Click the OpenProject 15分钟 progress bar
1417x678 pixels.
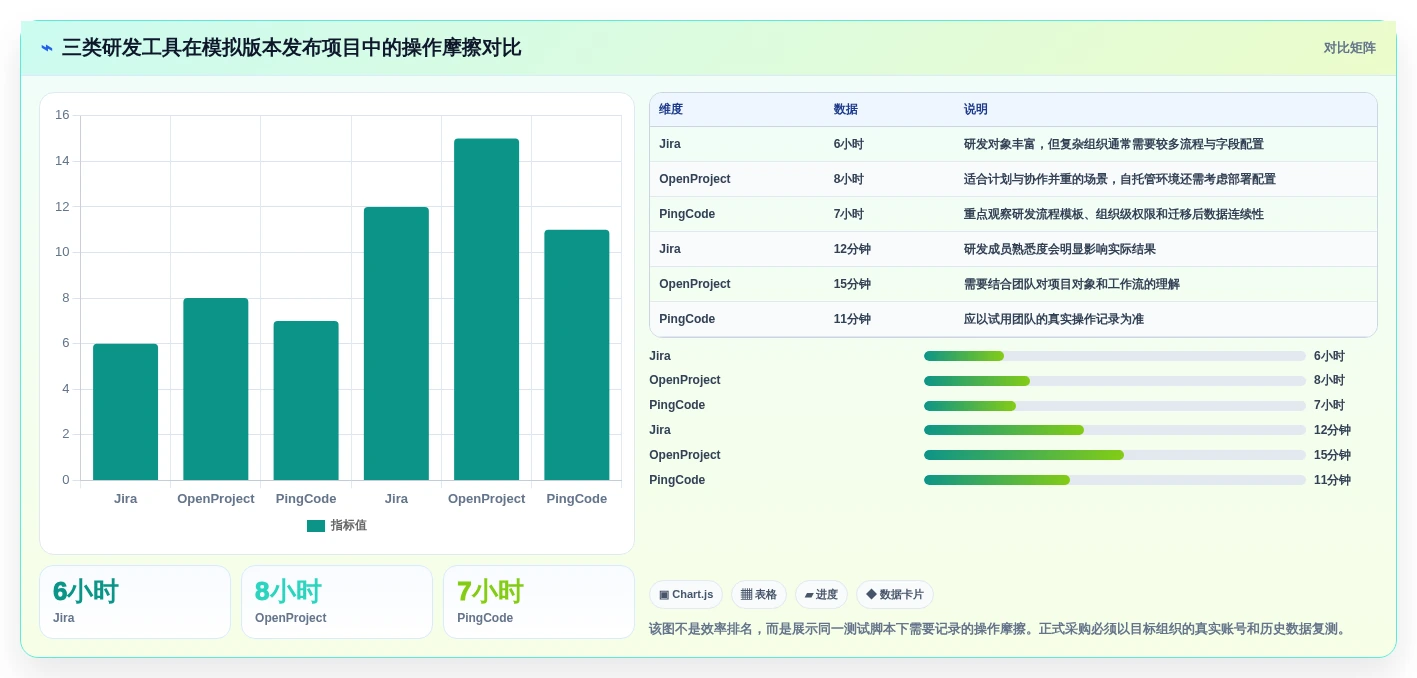tap(1115, 455)
